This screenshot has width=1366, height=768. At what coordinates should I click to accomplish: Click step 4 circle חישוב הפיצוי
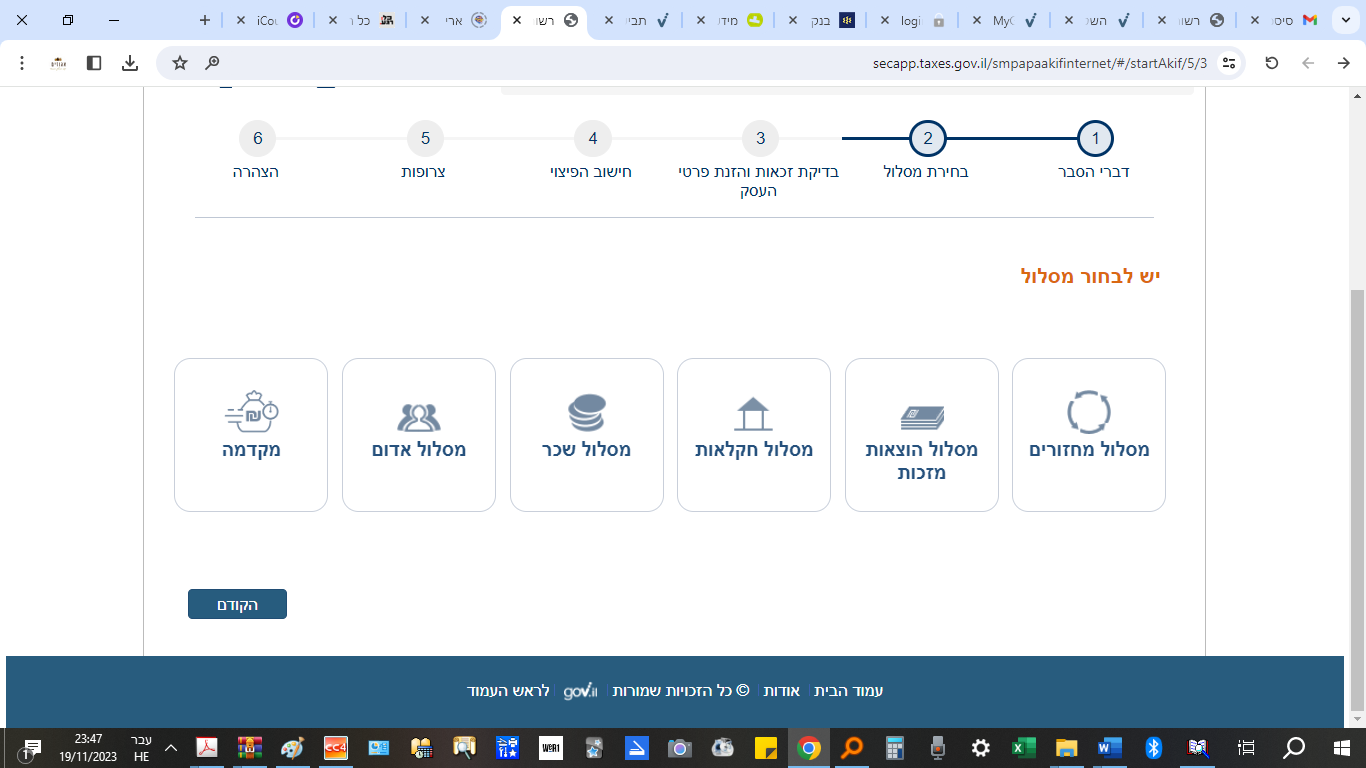click(593, 138)
